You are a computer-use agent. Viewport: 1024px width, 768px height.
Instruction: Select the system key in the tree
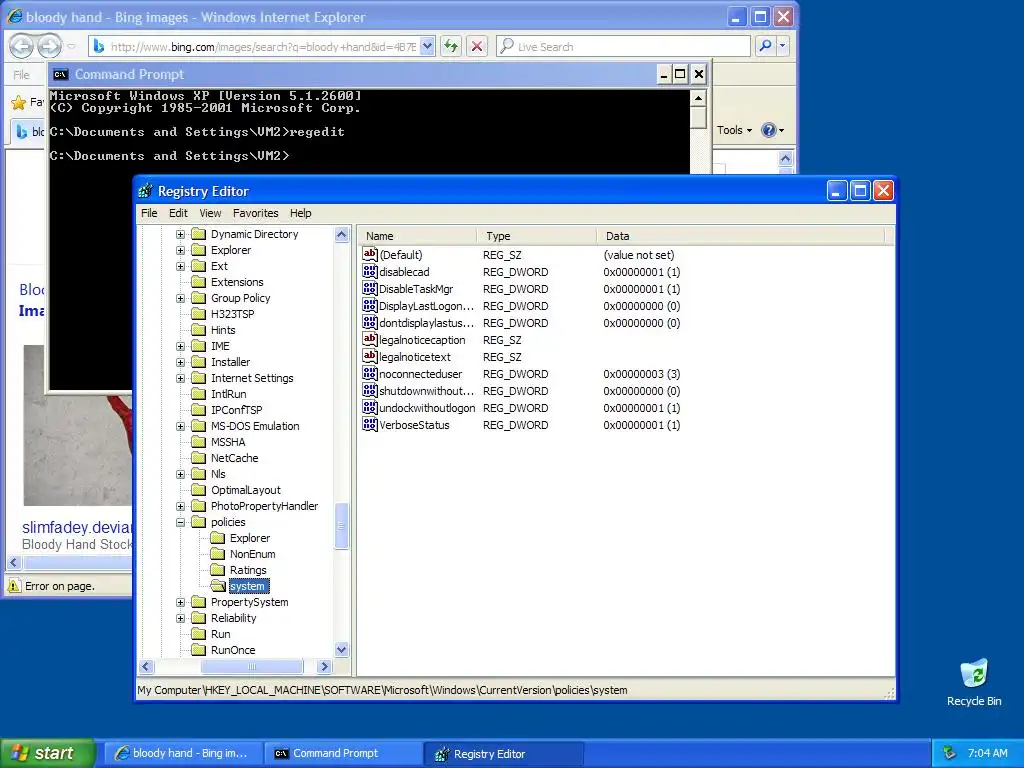point(248,586)
